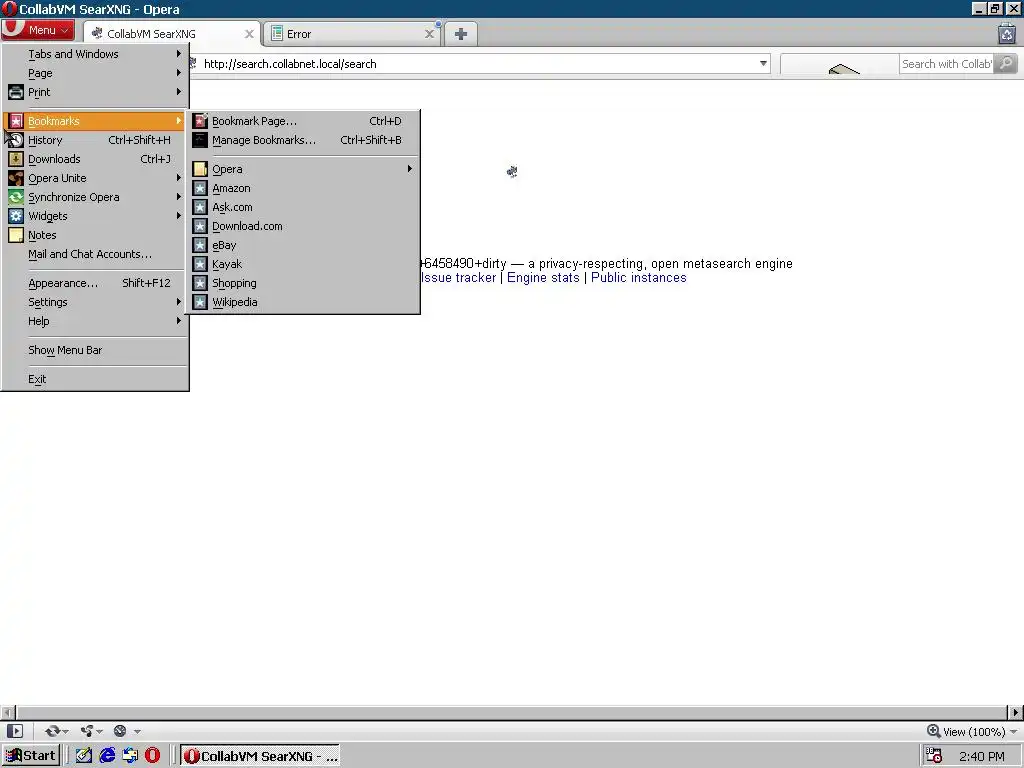Click the Wikipedia bookmark star icon
Screen dimensions: 1024x768
tap(200, 302)
